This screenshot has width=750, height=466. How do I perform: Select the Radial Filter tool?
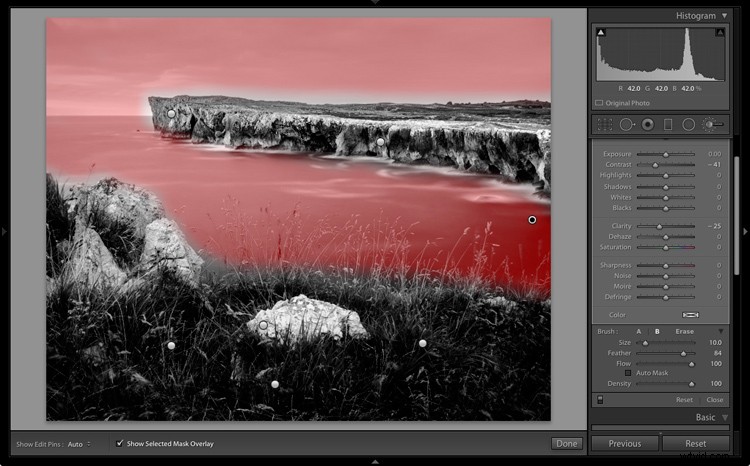click(688, 125)
